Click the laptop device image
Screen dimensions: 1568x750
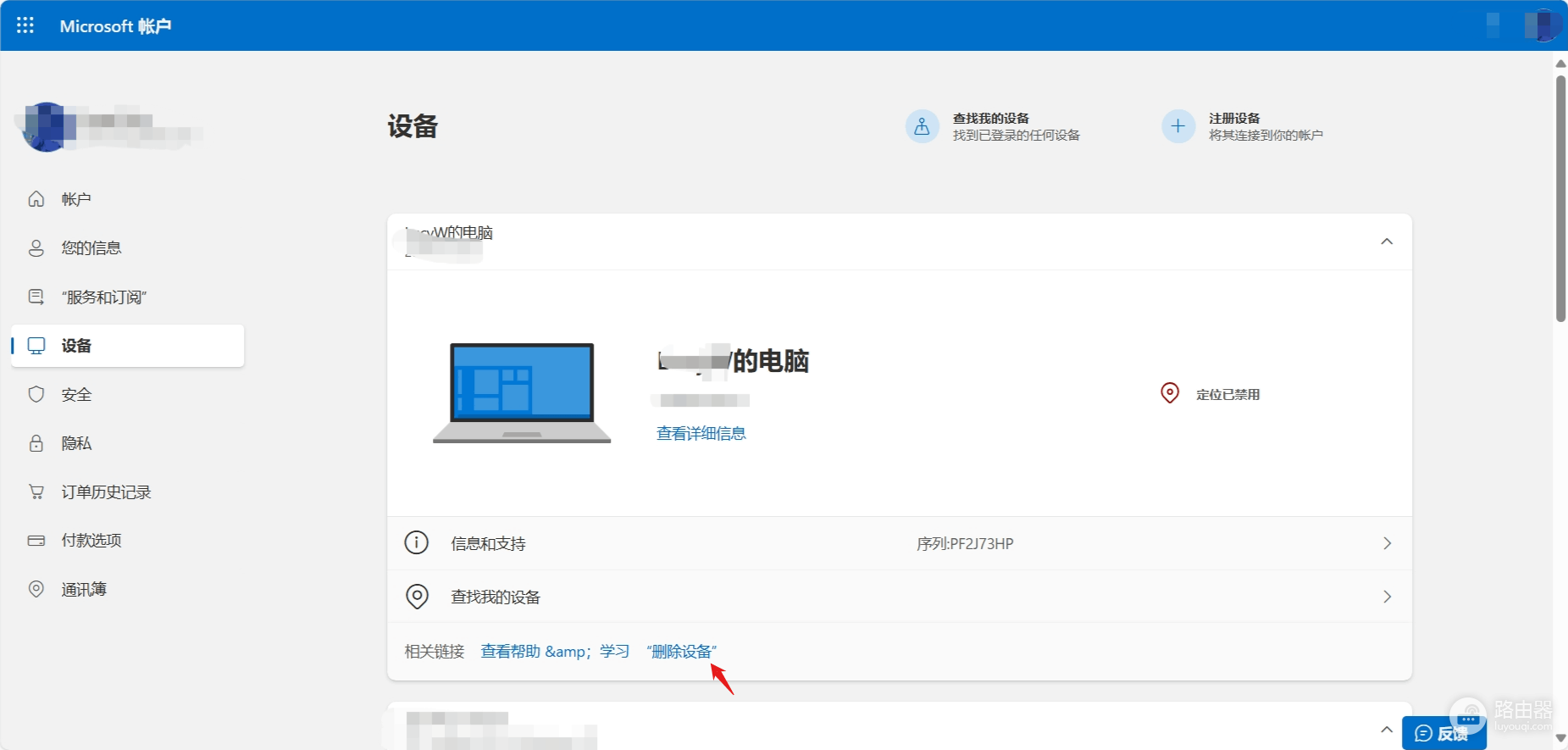pyautogui.click(x=522, y=393)
